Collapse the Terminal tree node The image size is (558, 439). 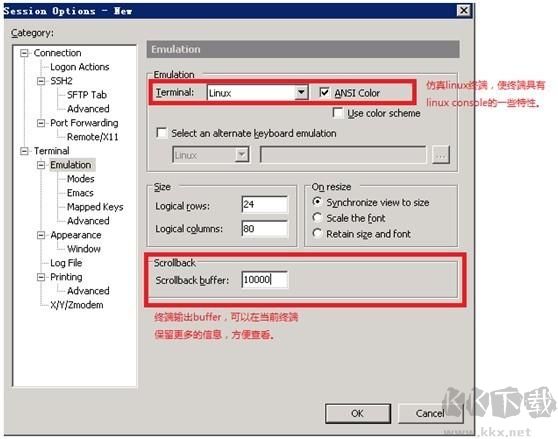[24, 151]
